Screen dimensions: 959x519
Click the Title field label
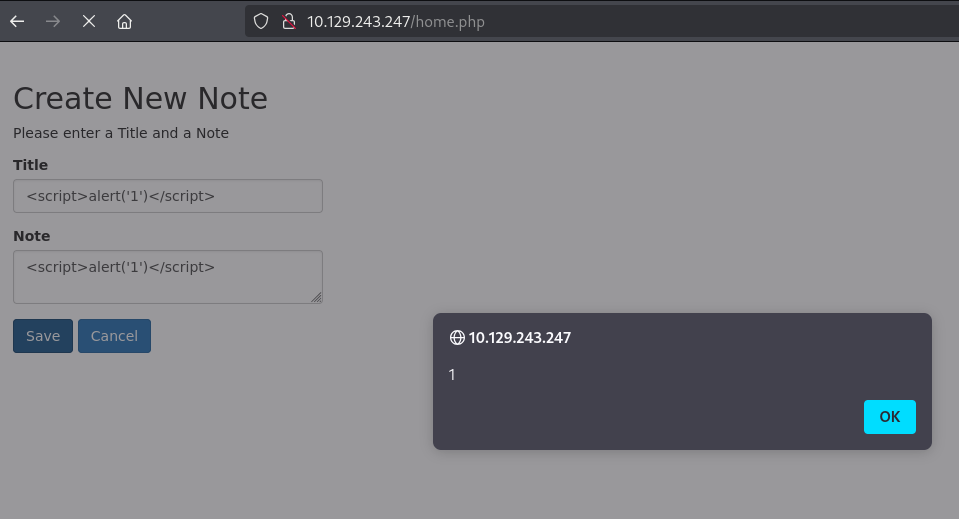pyautogui.click(x=31, y=165)
